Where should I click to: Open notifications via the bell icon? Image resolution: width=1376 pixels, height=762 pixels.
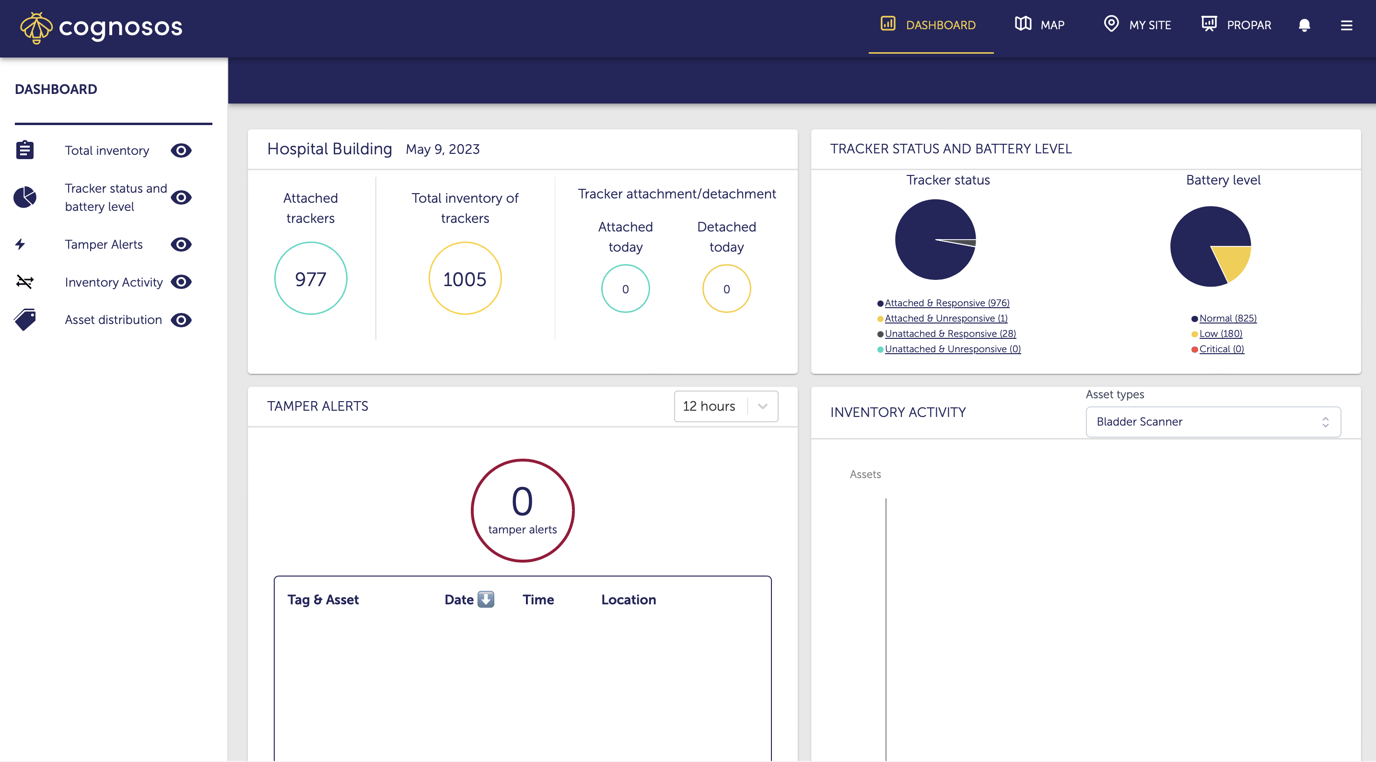1304,25
